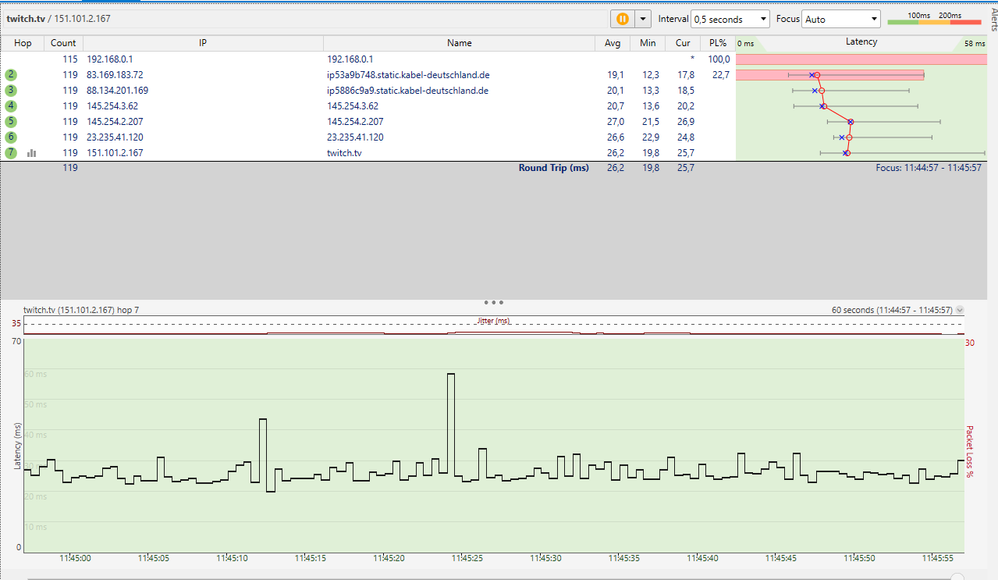Screen dimensions: 998x580
Task: Click the bottom timeline scrollbar thumb
Action: (957, 577)
